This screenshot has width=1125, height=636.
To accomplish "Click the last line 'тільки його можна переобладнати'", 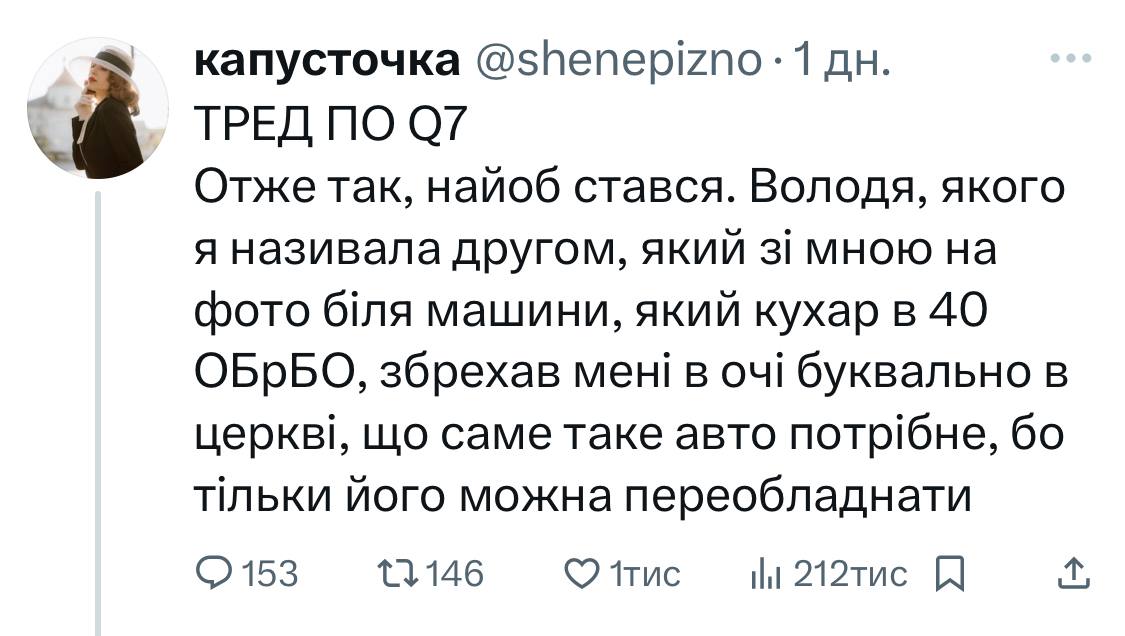I will [x=582, y=496].
